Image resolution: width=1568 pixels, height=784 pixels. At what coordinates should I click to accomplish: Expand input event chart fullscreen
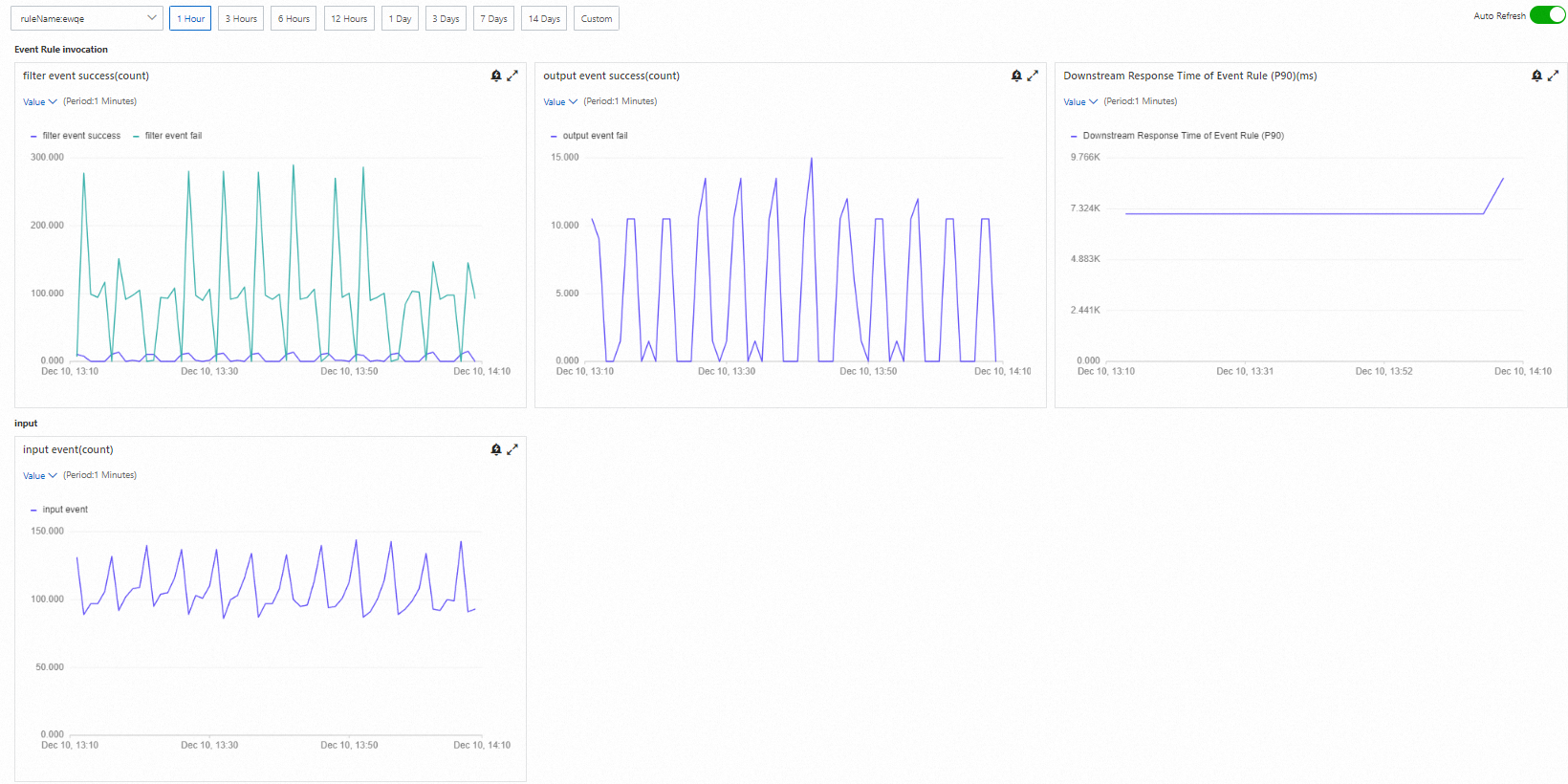click(x=512, y=449)
